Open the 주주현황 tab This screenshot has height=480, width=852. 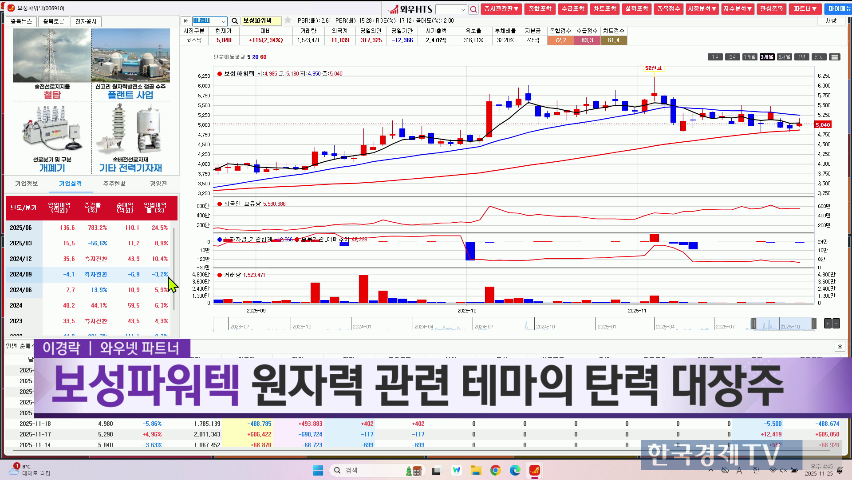coord(115,184)
